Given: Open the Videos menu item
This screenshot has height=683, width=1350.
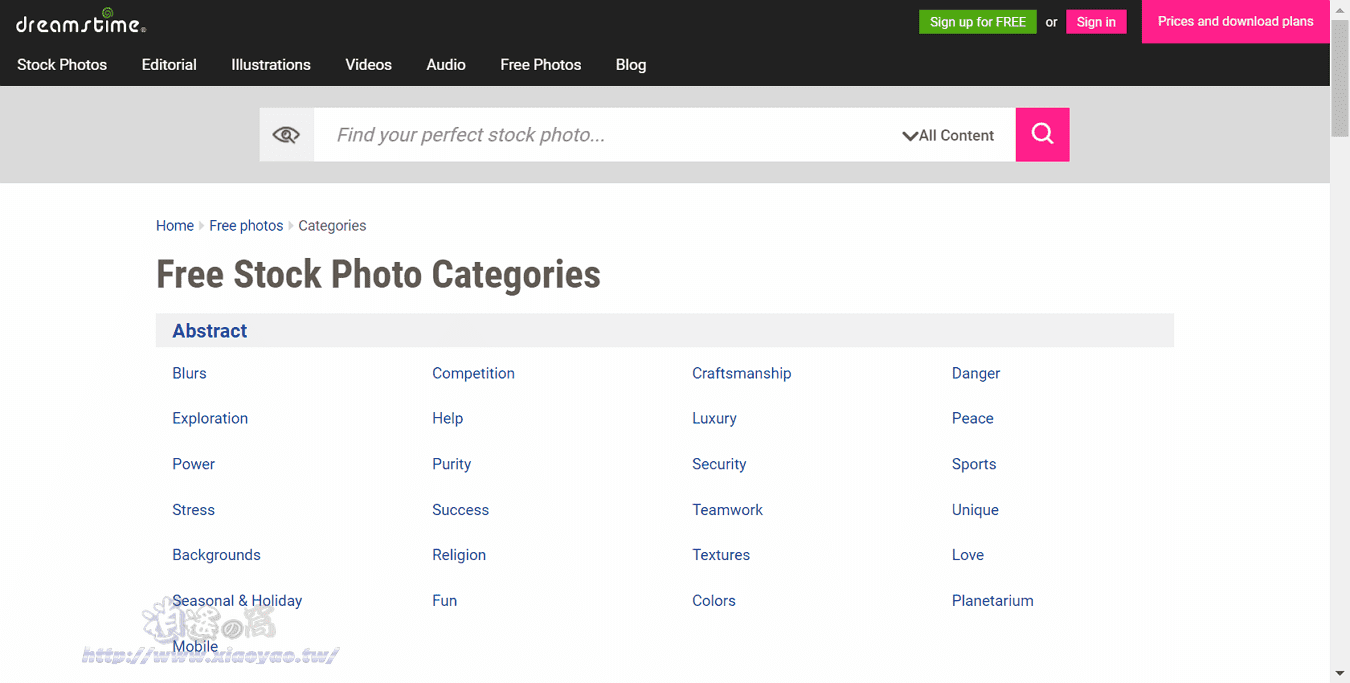Looking at the screenshot, I should pos(369,65).
